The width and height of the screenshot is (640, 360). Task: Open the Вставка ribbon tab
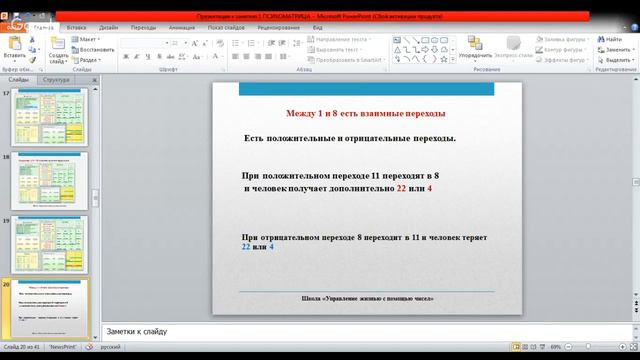click(76, 28)
